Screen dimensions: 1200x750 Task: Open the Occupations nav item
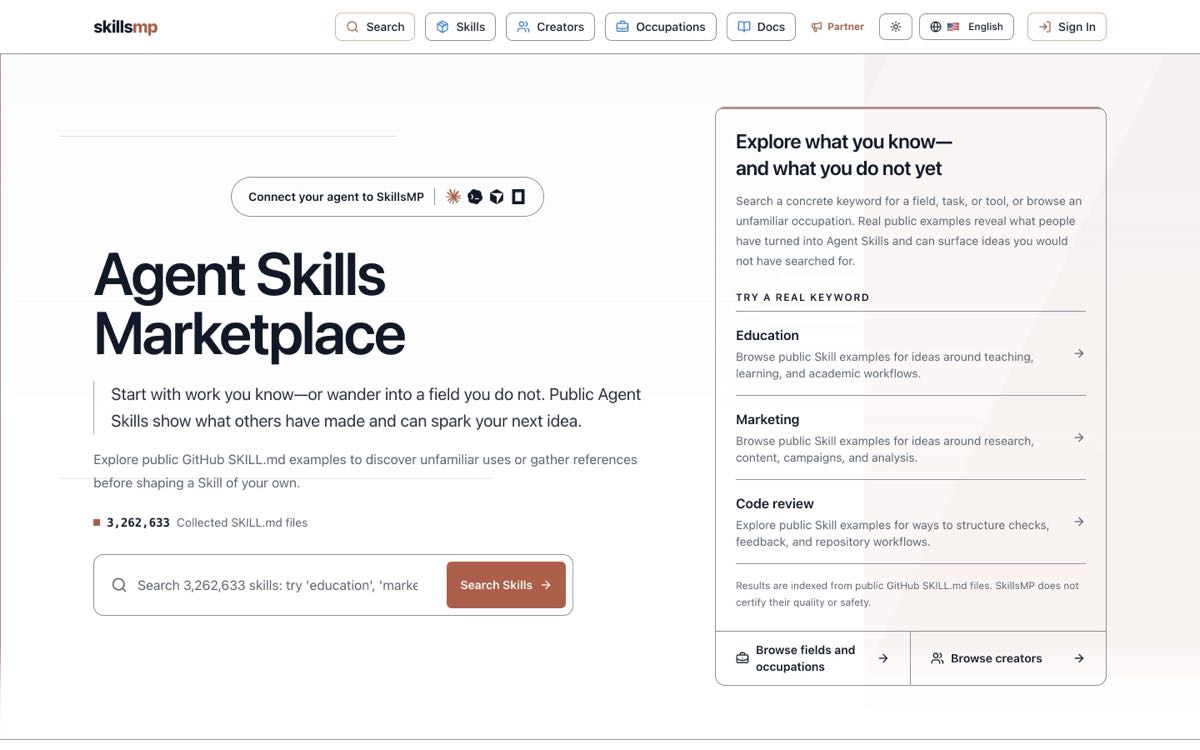(661, 27)
